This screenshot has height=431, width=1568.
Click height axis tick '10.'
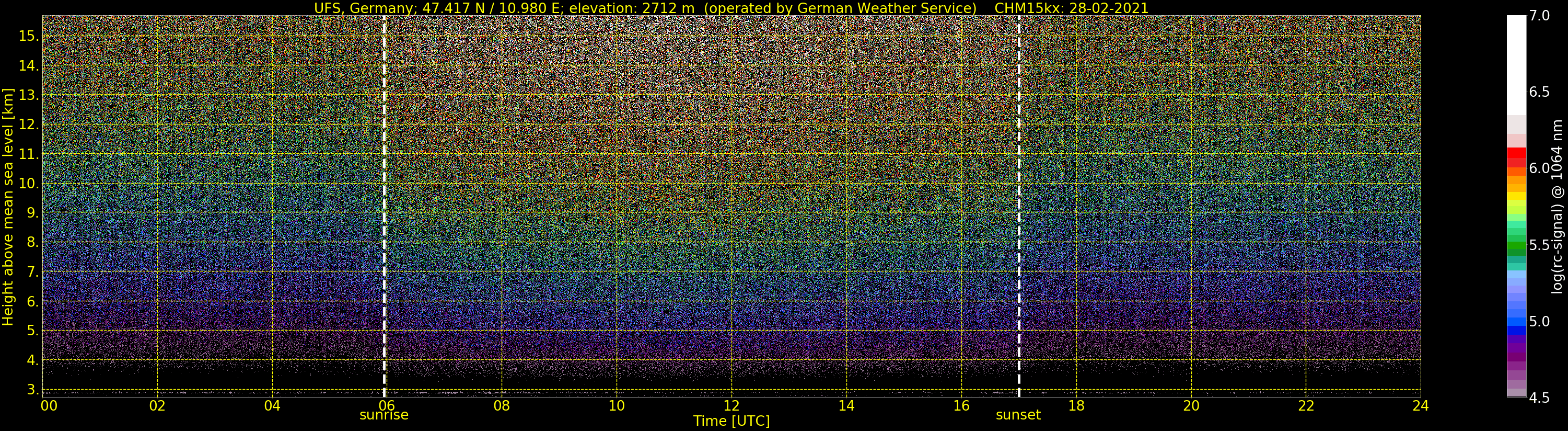29,184
